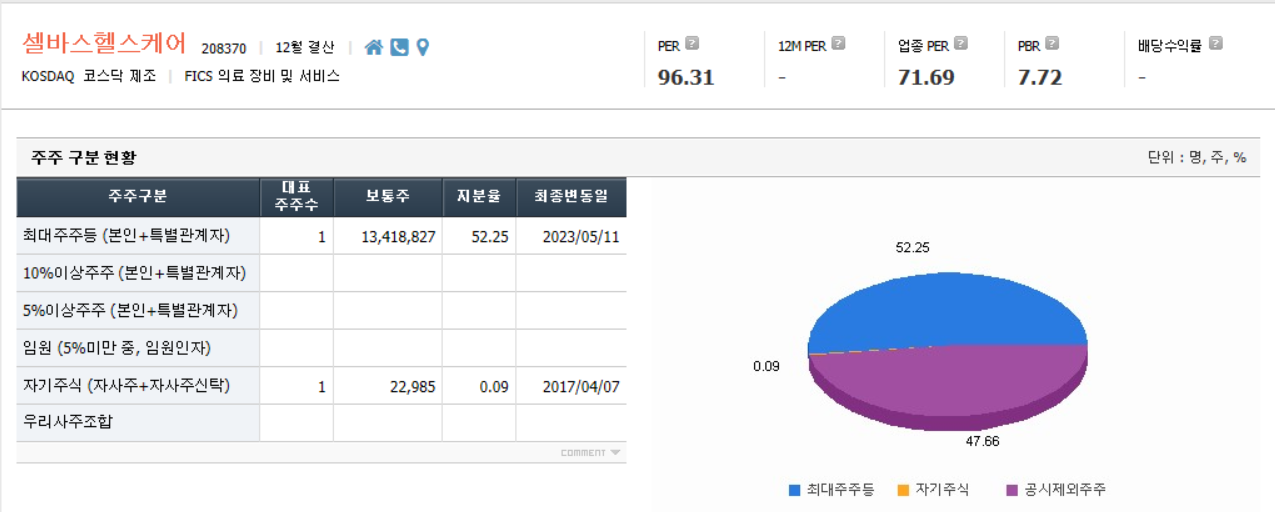Screen dimensions: 1275x512
Task: Select the 임원 (5%미만 중, 임원인자) row
Action: (322, 348)
